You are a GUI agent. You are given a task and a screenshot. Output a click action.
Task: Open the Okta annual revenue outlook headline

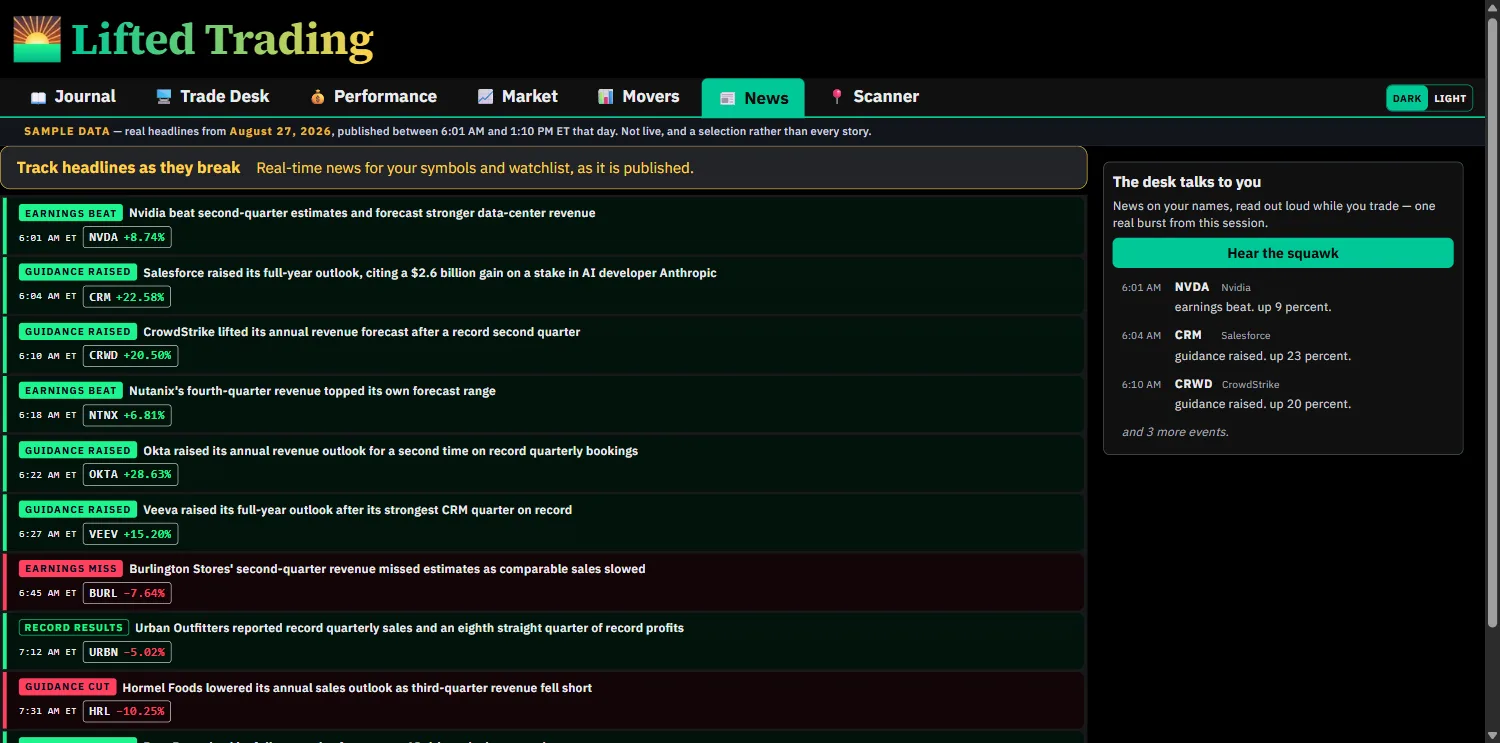tap(391, 451)
